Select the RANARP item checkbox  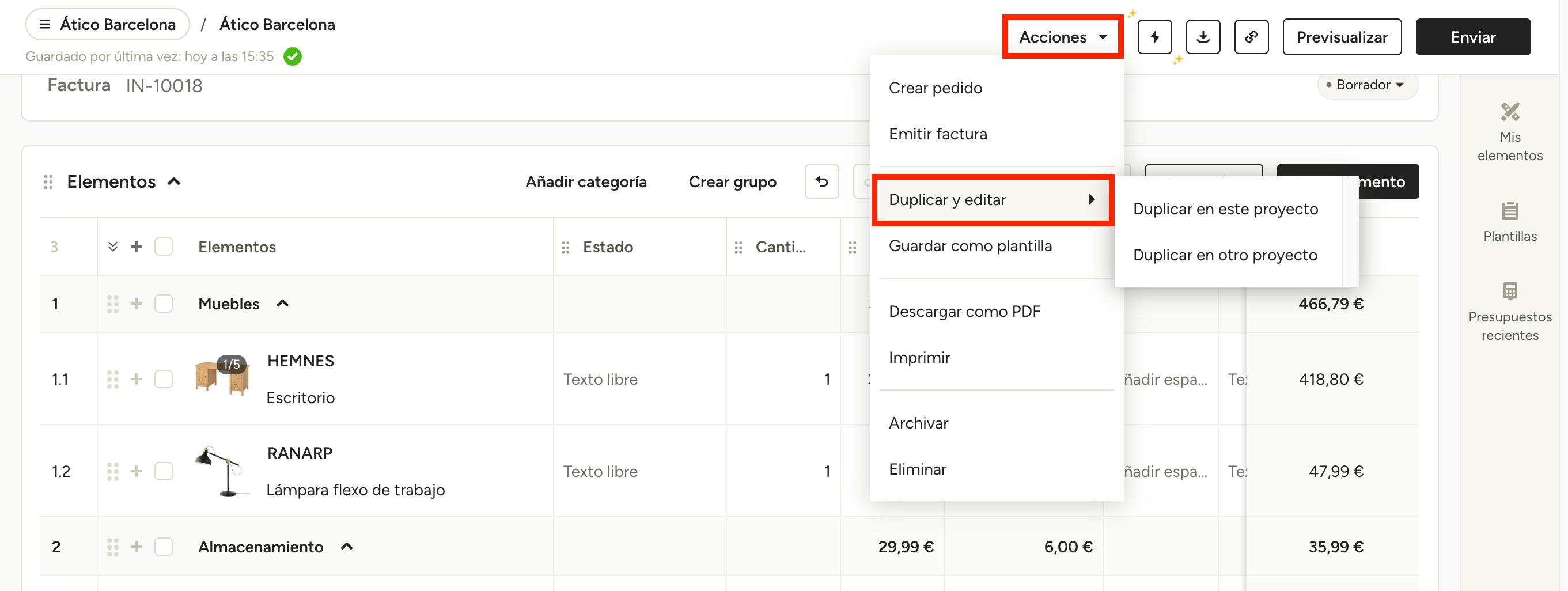tap(163, 471)
